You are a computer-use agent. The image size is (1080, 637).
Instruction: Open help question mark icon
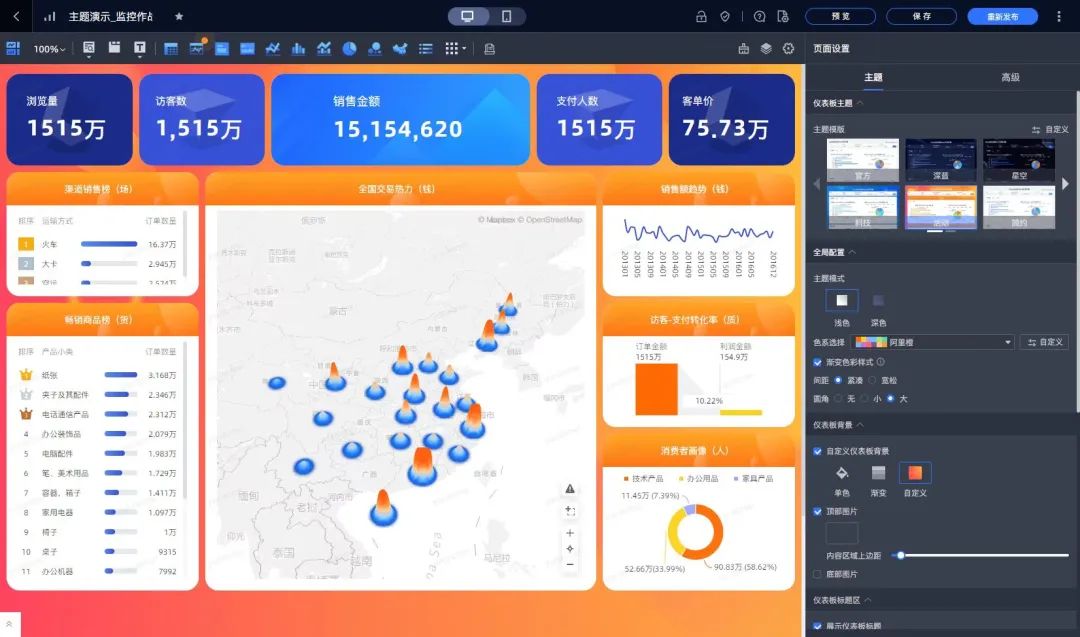759,17
